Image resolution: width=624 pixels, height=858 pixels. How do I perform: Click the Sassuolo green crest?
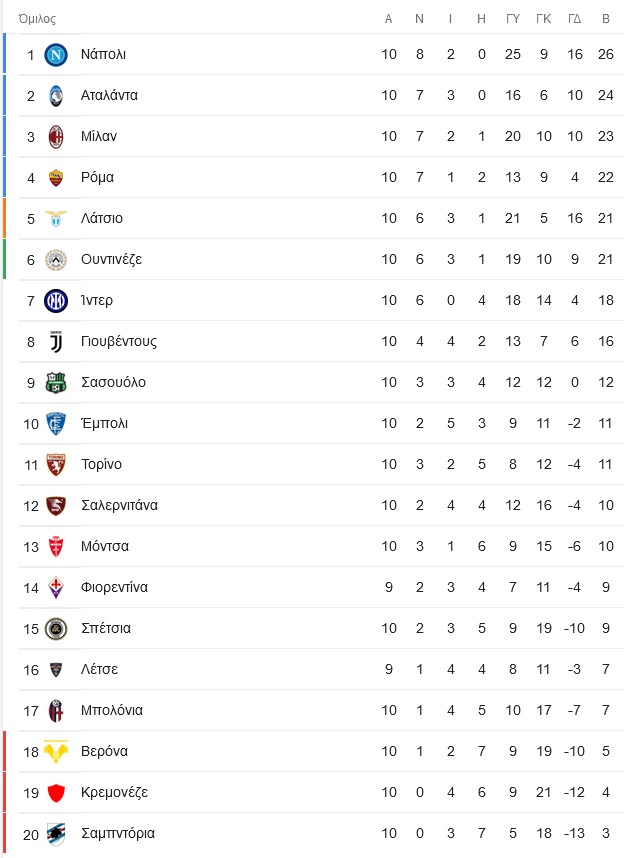(x=56, y=383)
